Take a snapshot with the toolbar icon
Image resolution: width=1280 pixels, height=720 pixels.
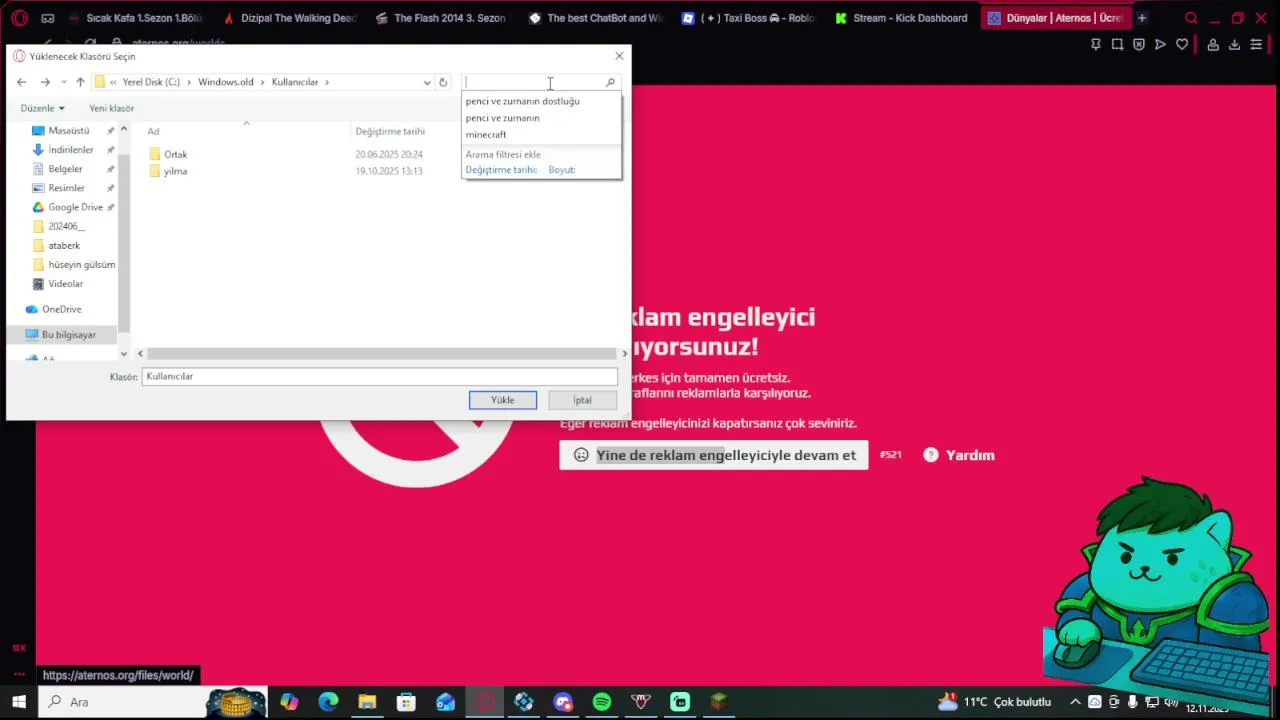tap(1117, 44)
